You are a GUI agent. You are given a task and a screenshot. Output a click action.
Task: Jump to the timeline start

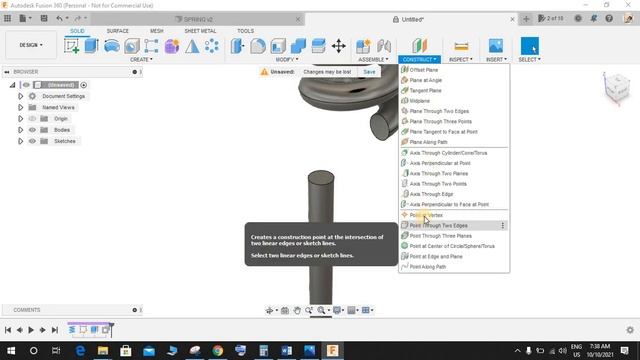[8, 330]
